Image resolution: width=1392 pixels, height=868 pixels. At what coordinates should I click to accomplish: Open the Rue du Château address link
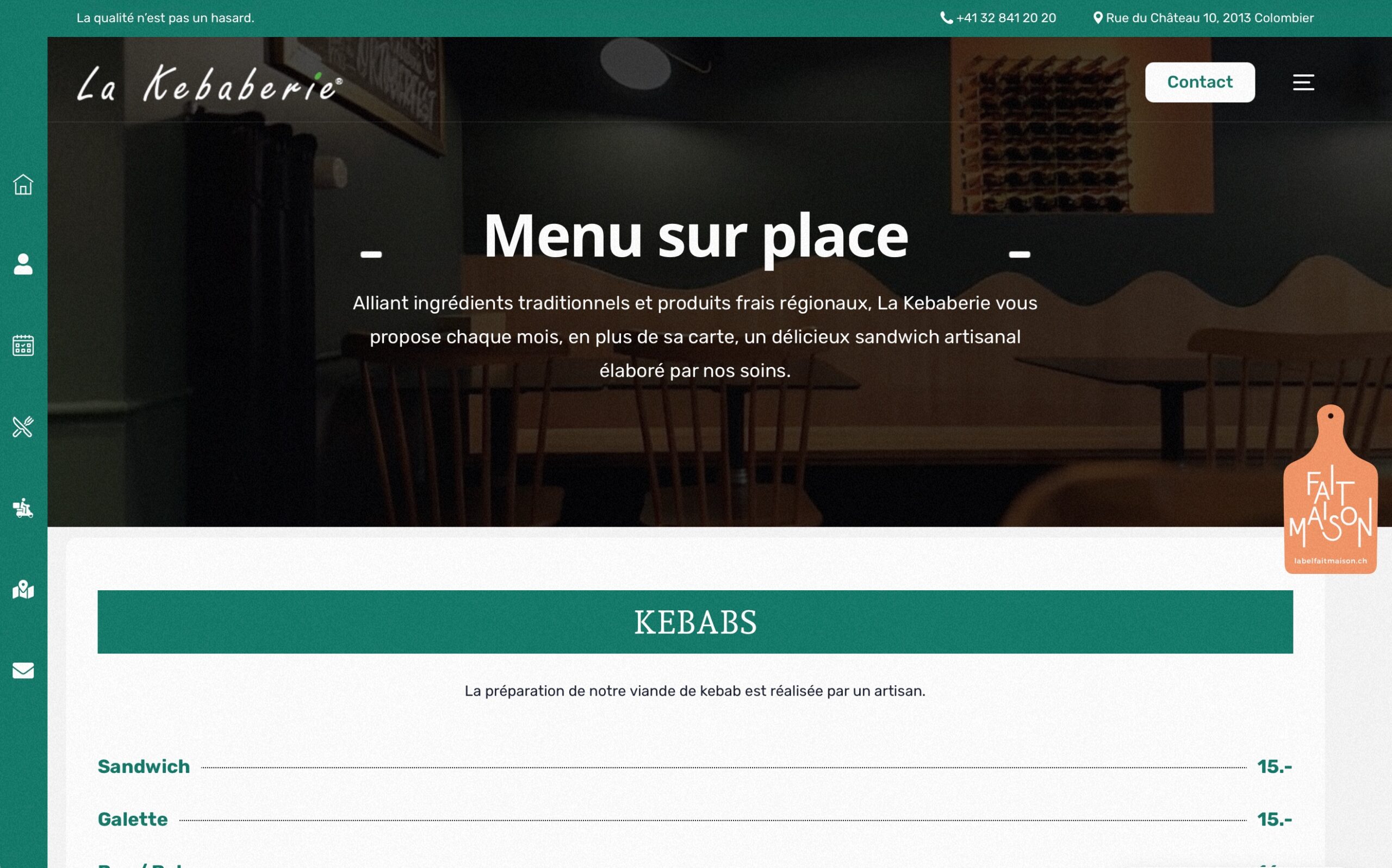(x=1209, y=18)
